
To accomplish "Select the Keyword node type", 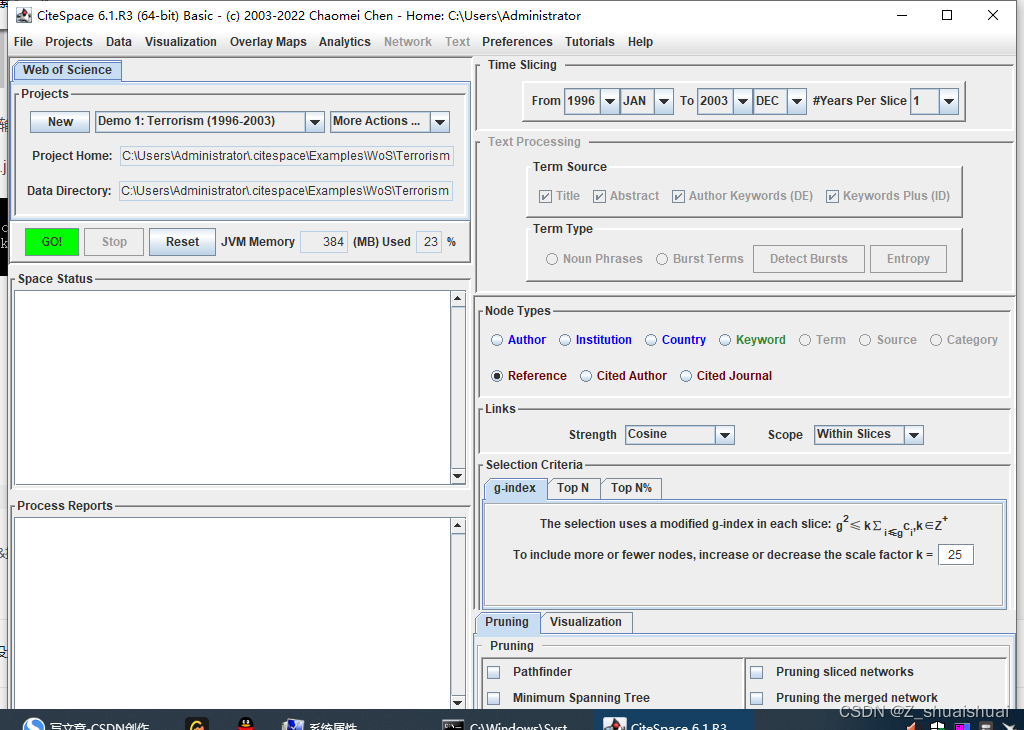I will (x=725, y=339).
